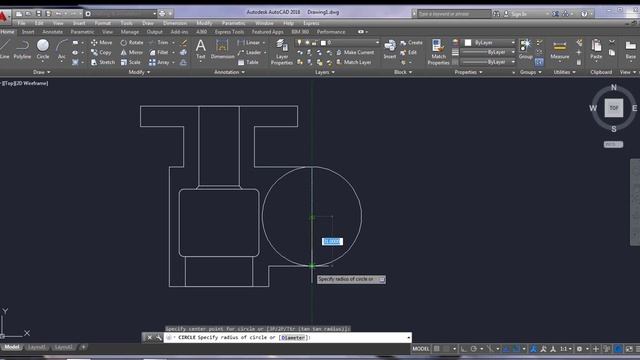Screen dimensions: 640x360
Task: Open the Dimension menu
Action: click(175, 23)
